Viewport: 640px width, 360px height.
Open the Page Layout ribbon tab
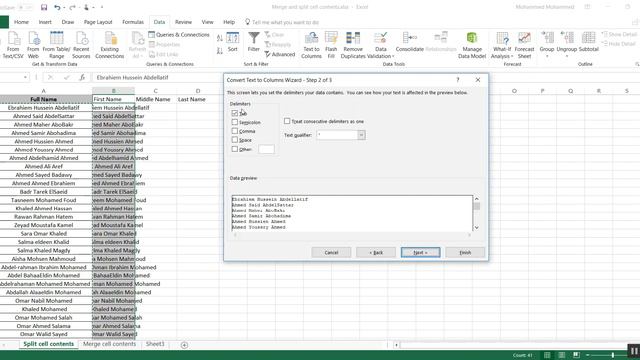(x=98, y=22)
